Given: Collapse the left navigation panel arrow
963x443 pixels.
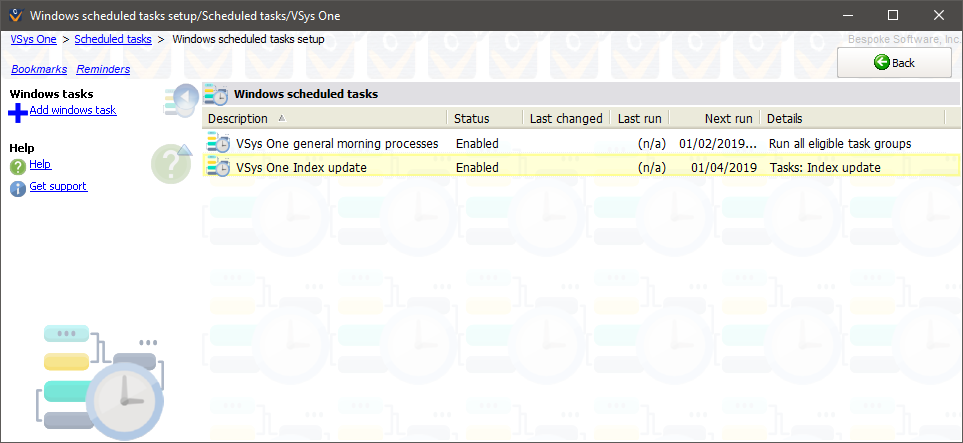Looking at the screenshot, I should (183, 98).
